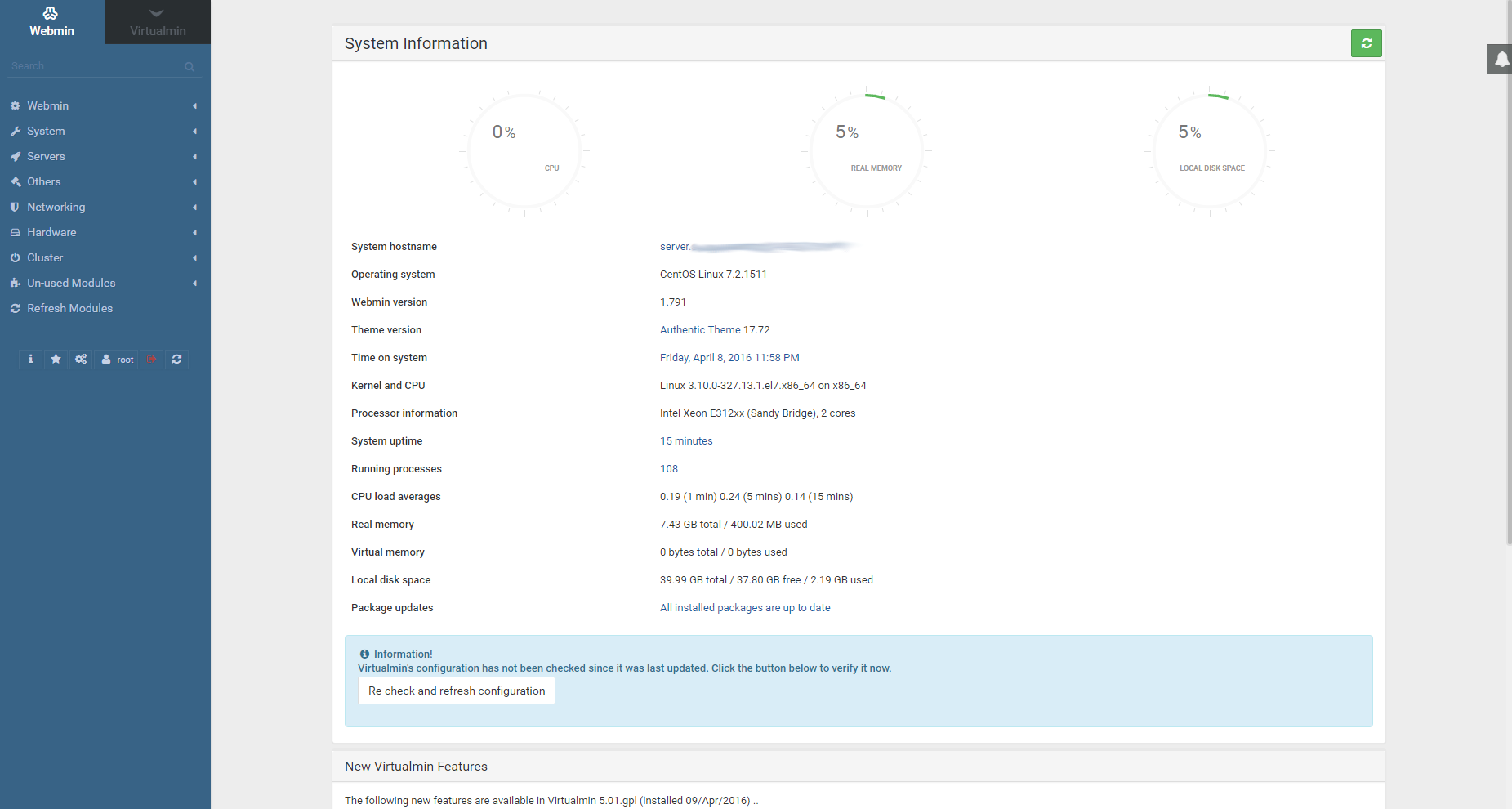
Task: Click the red logout icon
Action: coord(151,360)
